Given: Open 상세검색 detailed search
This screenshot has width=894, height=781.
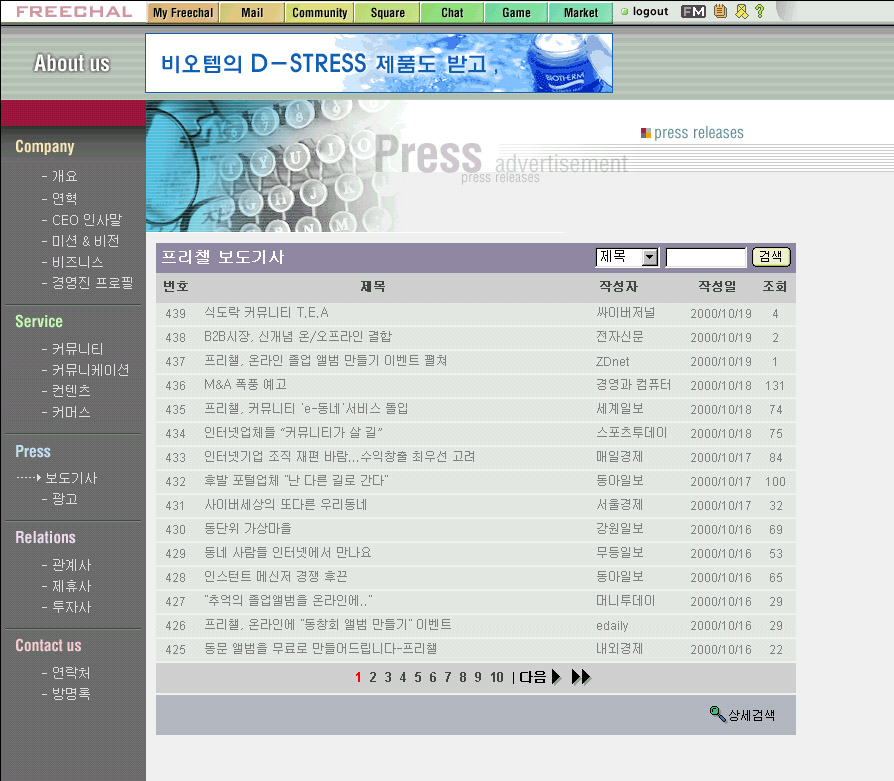Looking at the screenshot, I should point(751,715).
